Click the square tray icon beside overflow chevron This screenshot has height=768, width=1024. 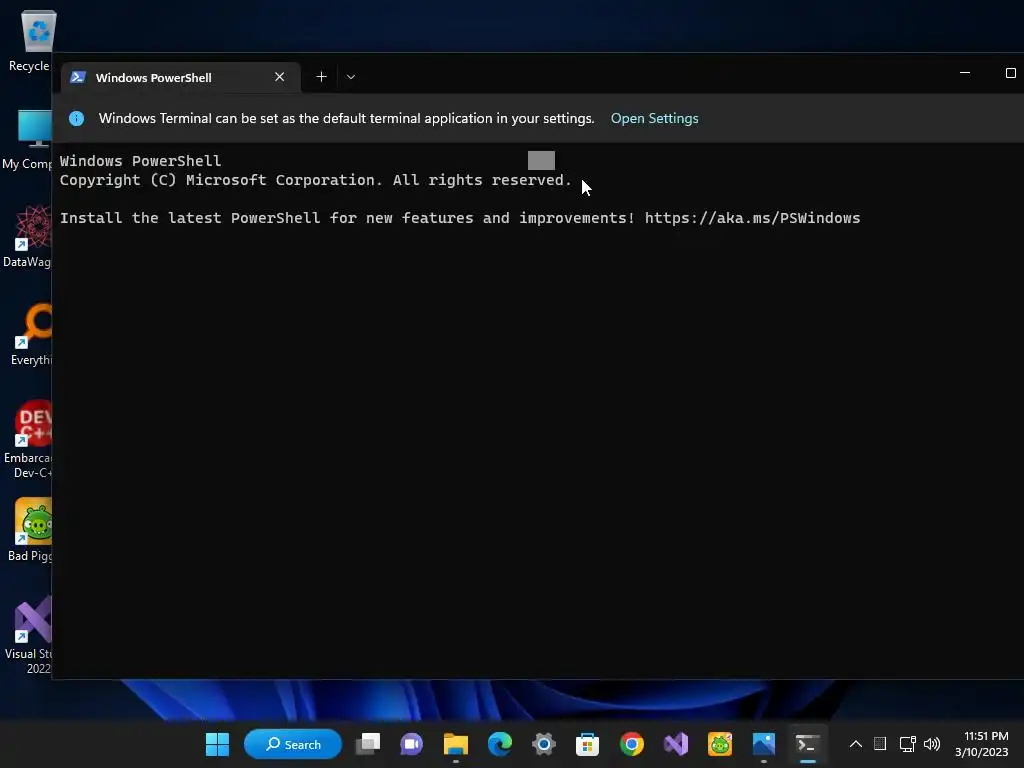[880, 744]
